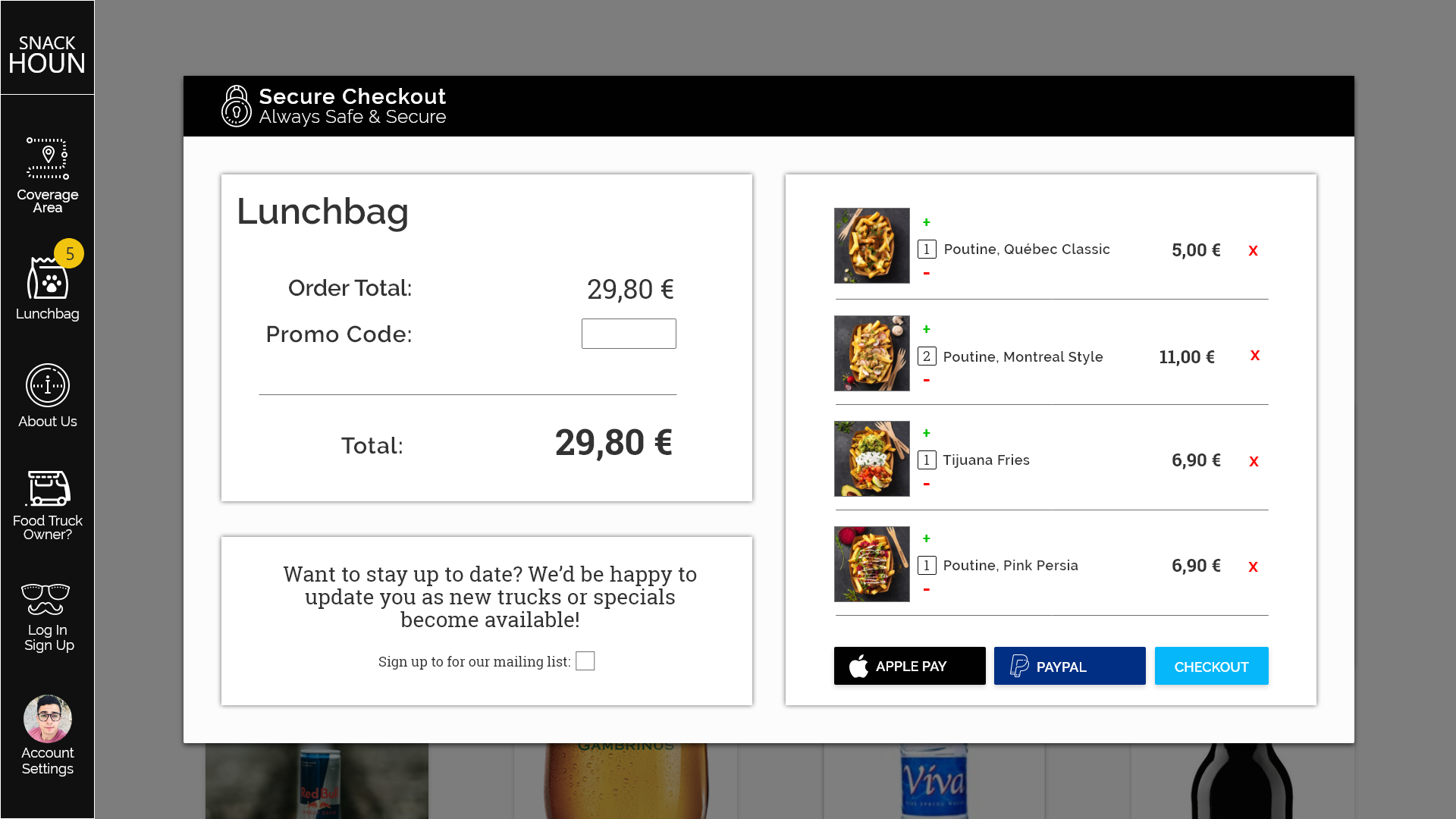Screen dimensions: 1456x819
Task: Delete Poutine, Pink Persia from order
Action: (1253, 566)
